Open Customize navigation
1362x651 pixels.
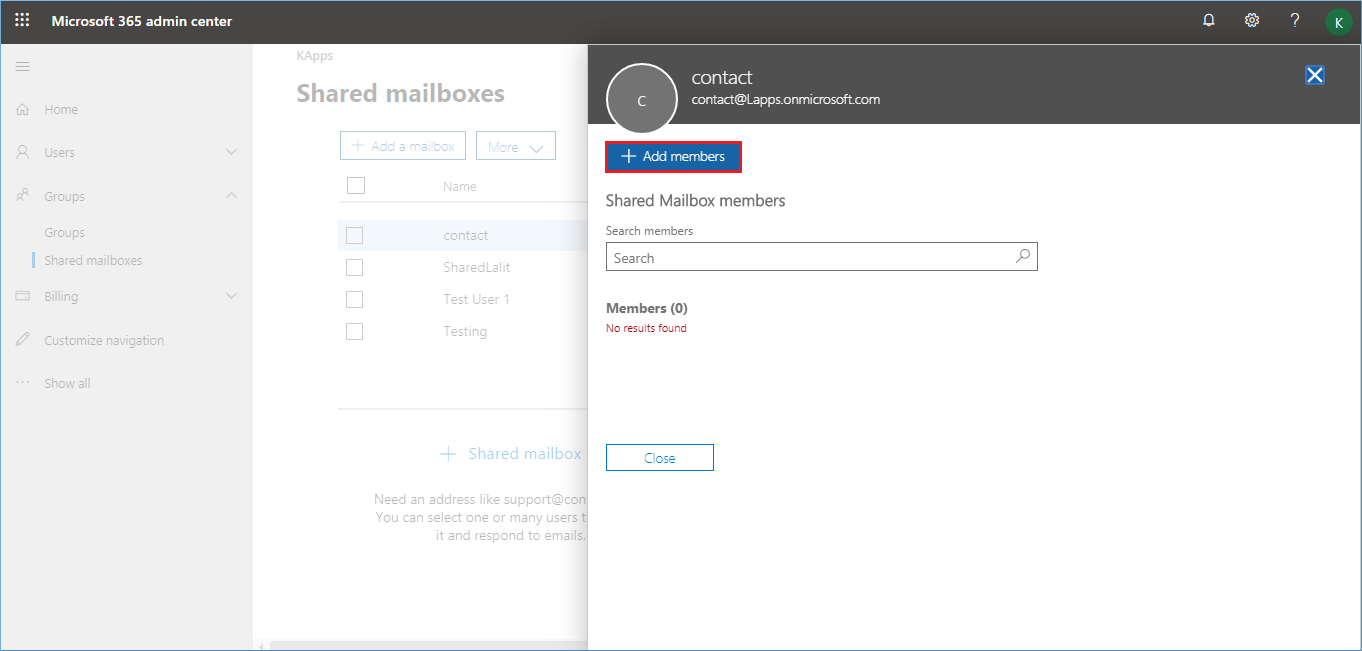tap(104, 340)
